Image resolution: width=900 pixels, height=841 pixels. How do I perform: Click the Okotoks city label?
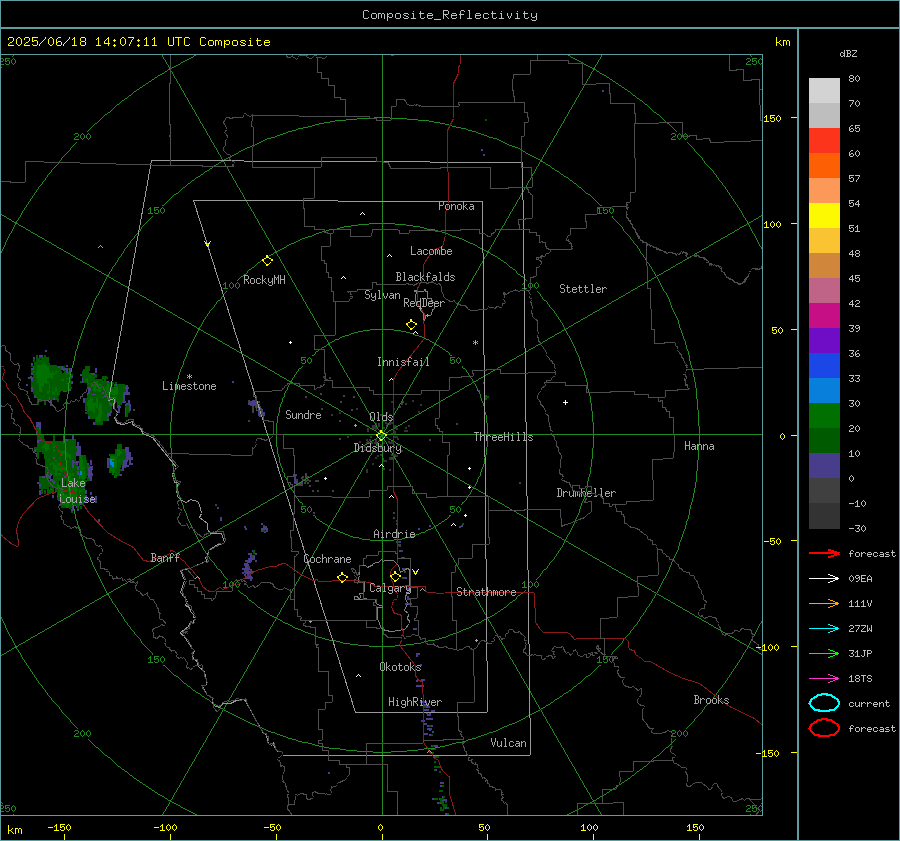pyautogui.click(x=400, y=667)
